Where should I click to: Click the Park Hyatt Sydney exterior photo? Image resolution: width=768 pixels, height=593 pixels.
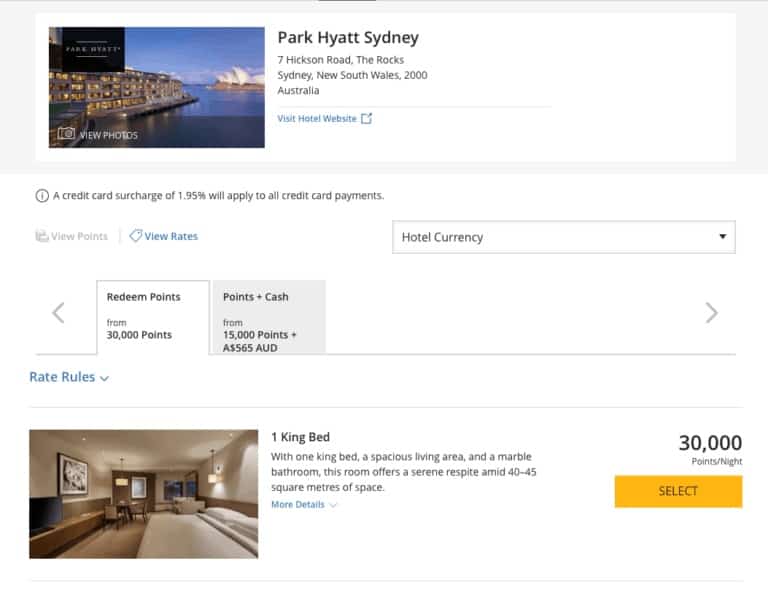(157, 87)
